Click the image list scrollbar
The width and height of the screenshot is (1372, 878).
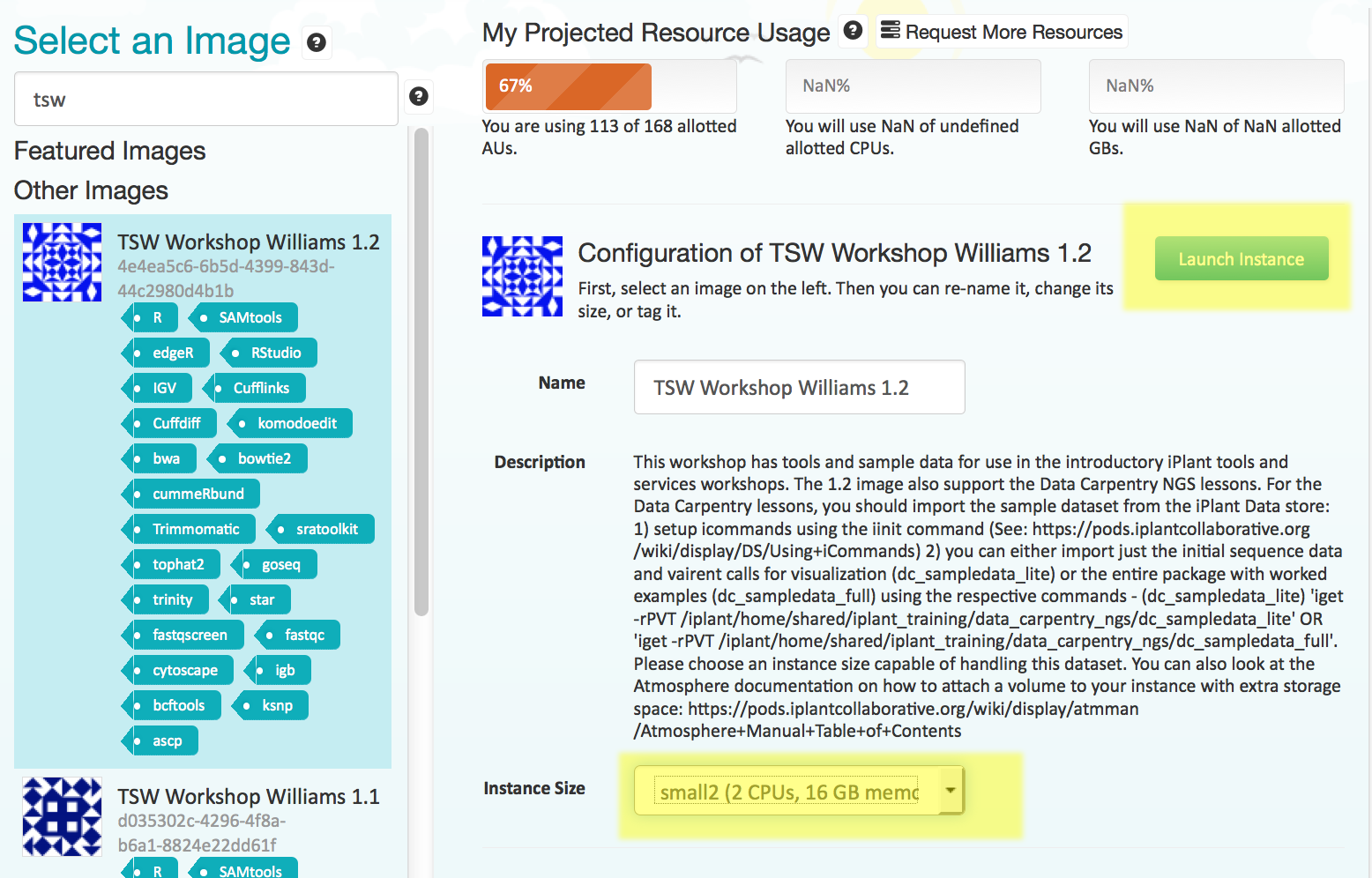[x=421, y=370]
